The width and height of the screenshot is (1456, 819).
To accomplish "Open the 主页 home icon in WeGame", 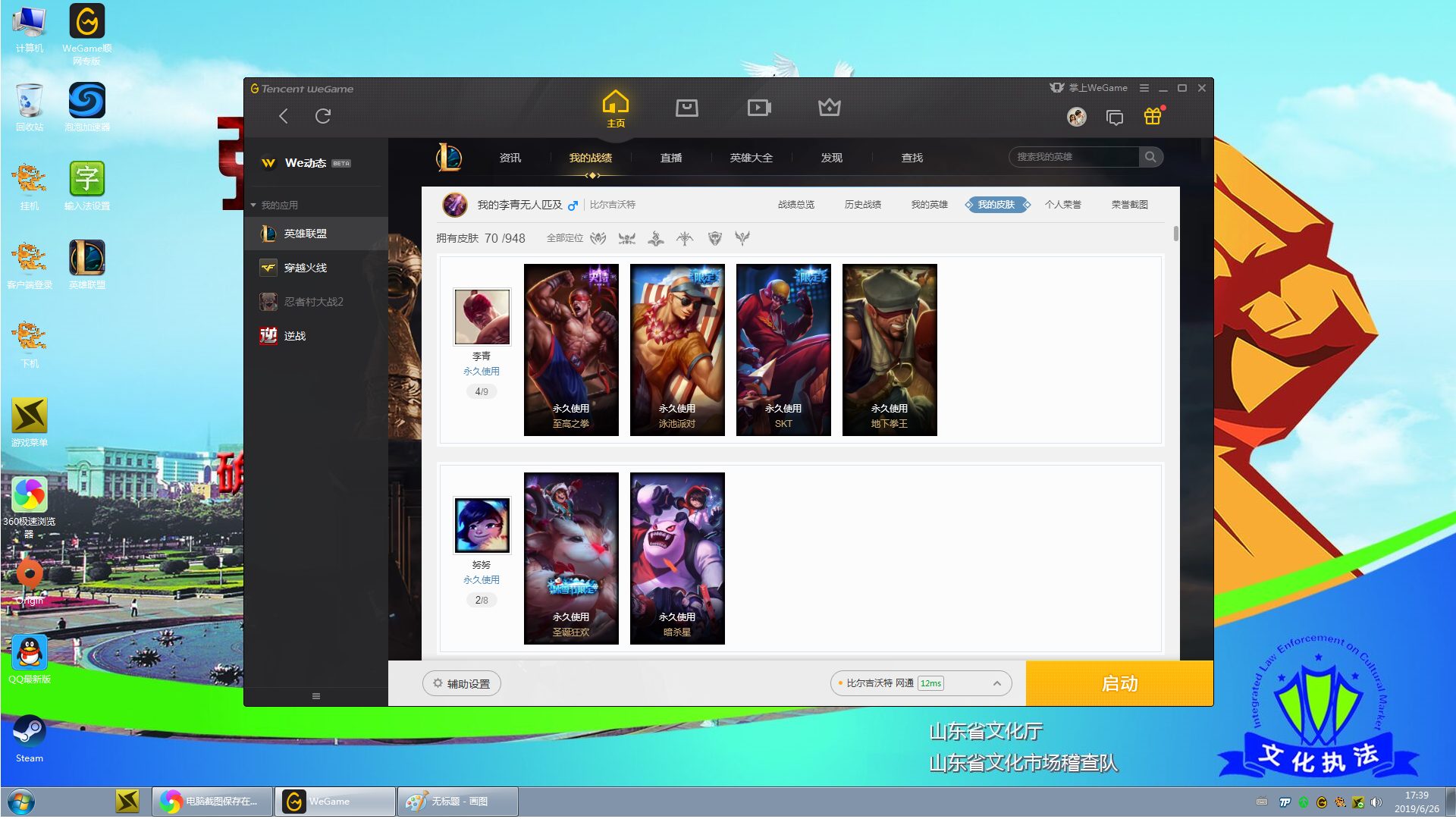I will coord(616,109).
